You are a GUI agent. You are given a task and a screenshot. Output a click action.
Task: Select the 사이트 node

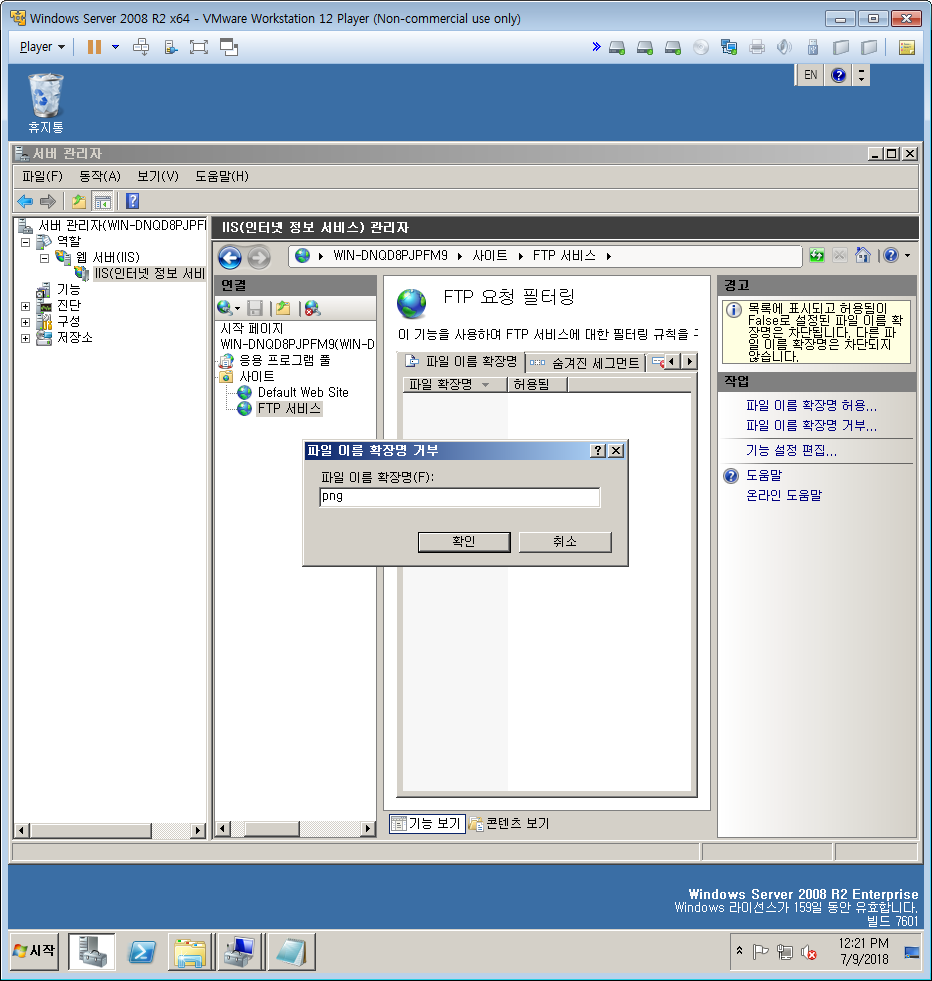point(256,377)
